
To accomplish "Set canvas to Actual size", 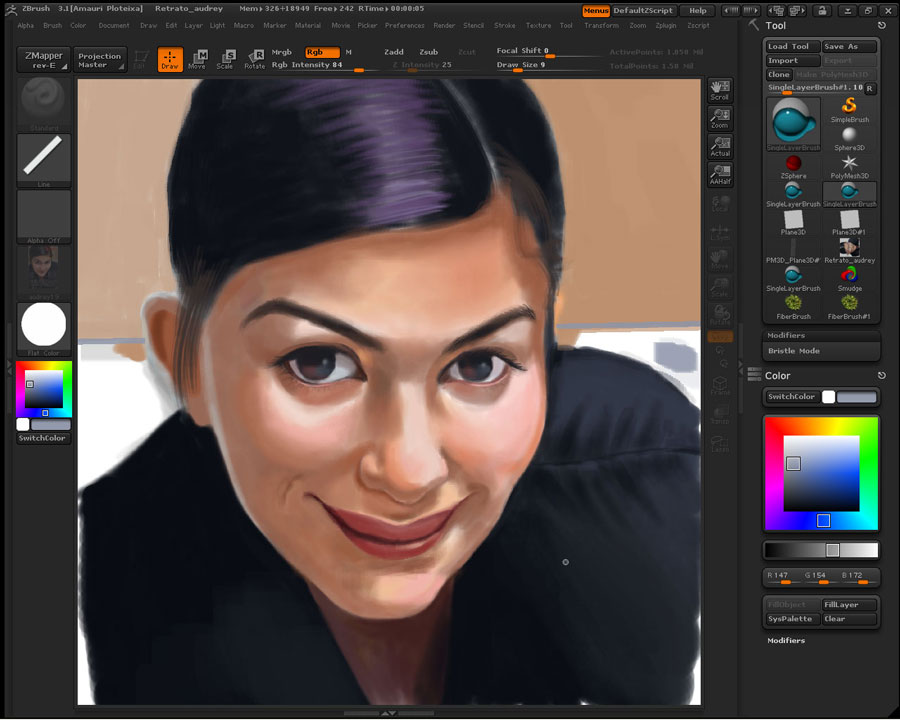I will click(x=720, y=146).
